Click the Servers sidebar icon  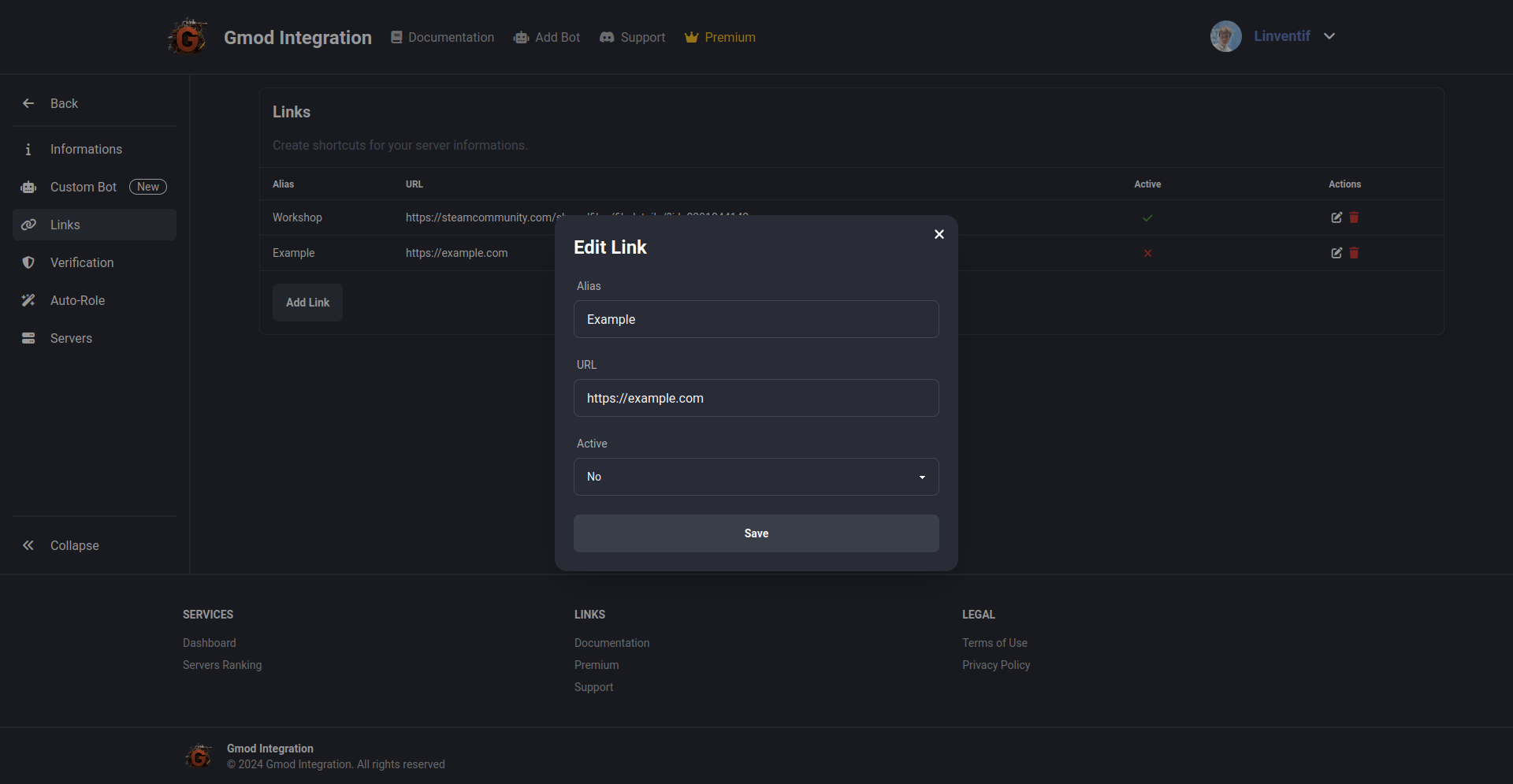tap(28, 338)
